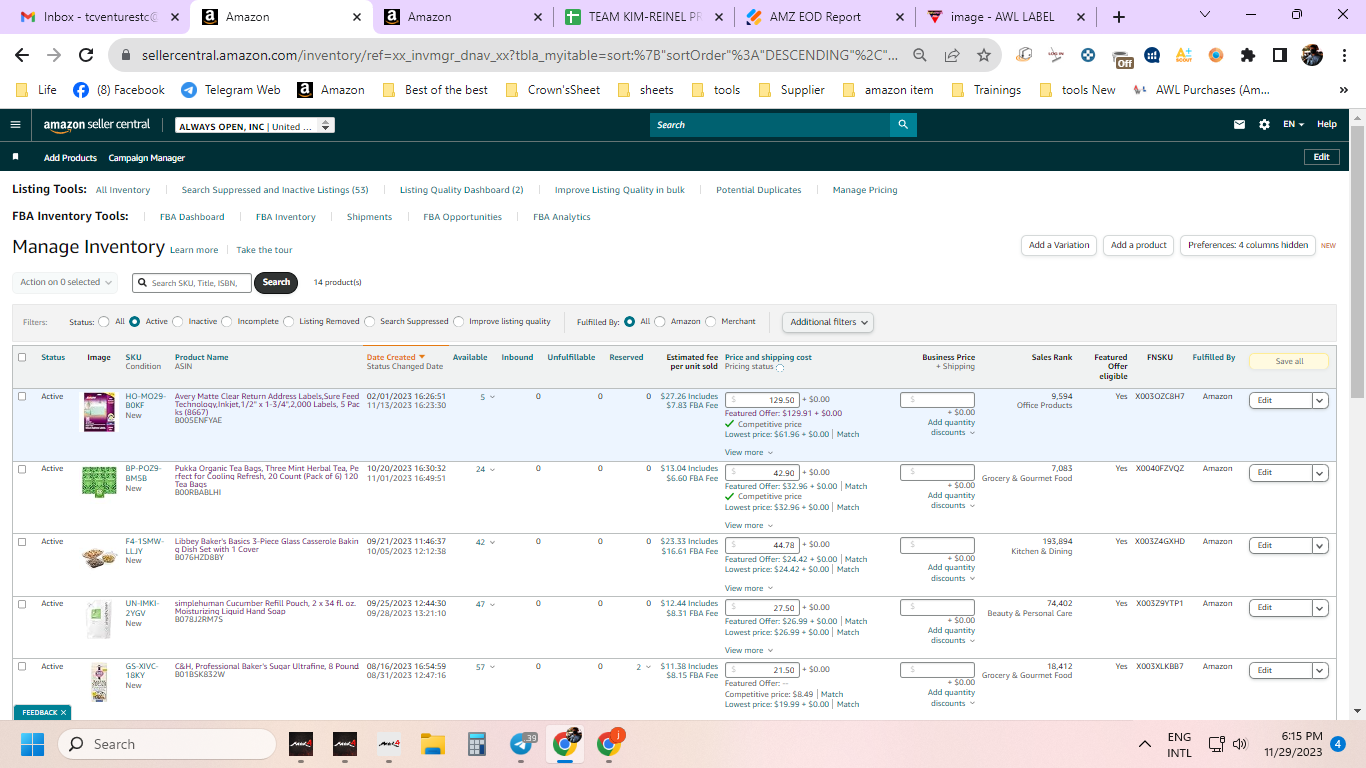Open the Telegram Web bookmark
Screen dimensions: 1366x768
click(231, 90)
